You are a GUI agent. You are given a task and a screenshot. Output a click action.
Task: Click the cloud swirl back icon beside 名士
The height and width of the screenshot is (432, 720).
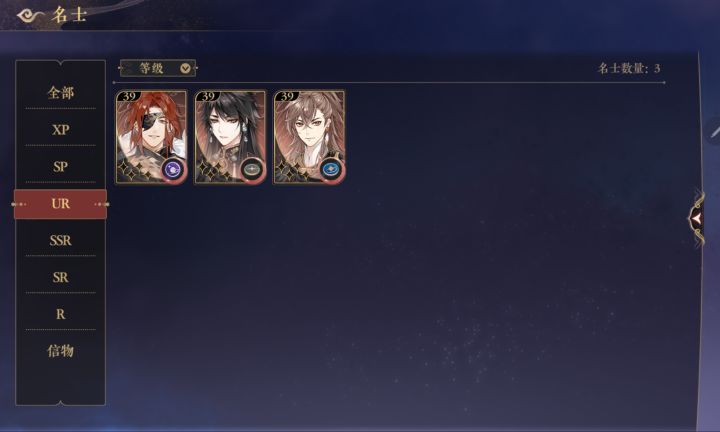click(x=30, y=16)
